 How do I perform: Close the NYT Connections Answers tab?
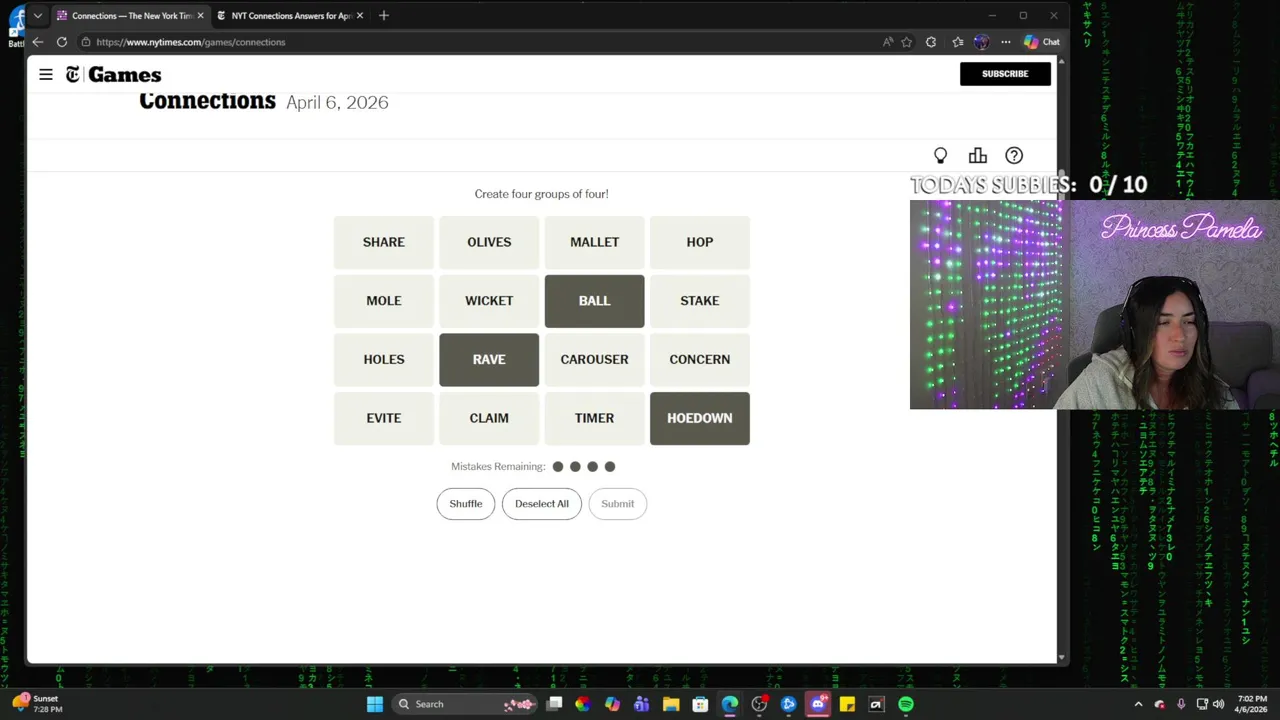point(360,16)
